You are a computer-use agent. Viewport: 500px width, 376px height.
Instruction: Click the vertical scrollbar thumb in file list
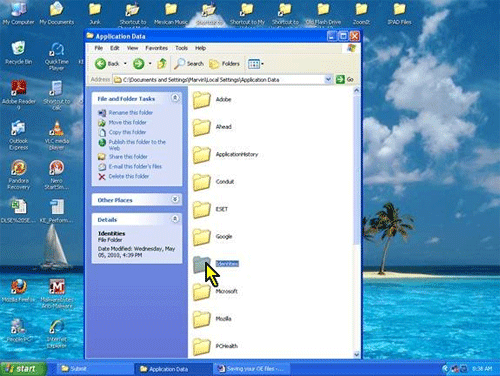click(356, 169)
